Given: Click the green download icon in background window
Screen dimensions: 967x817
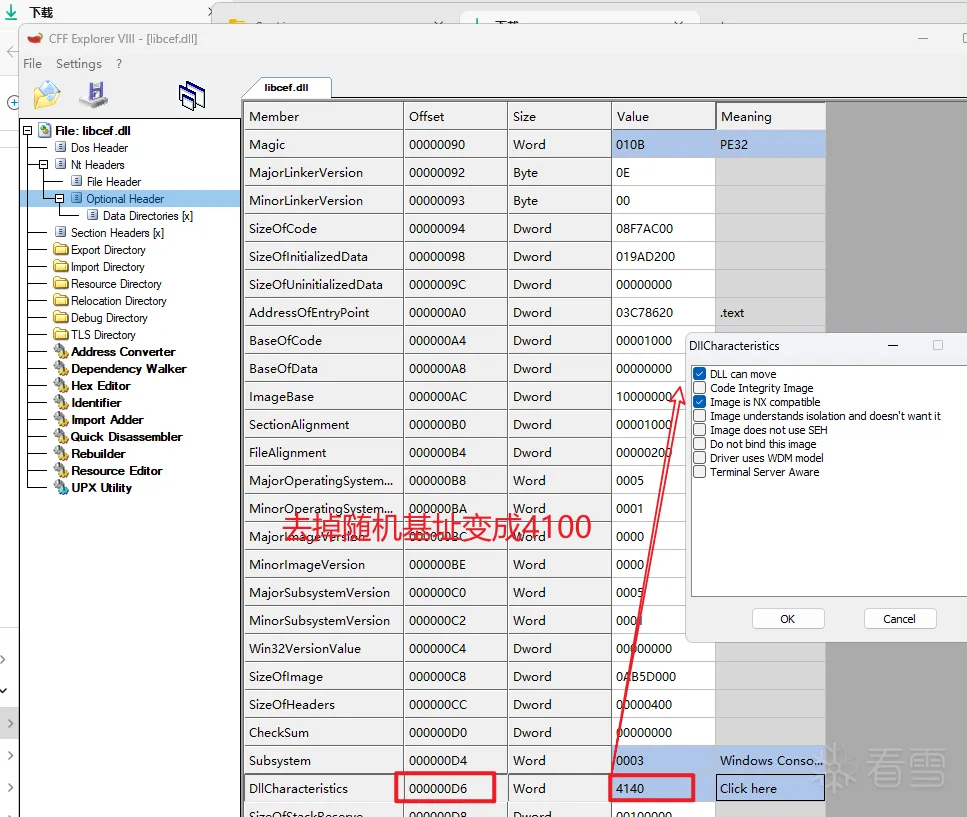Looking at the screenshot, I should click(x=11, y=12).
